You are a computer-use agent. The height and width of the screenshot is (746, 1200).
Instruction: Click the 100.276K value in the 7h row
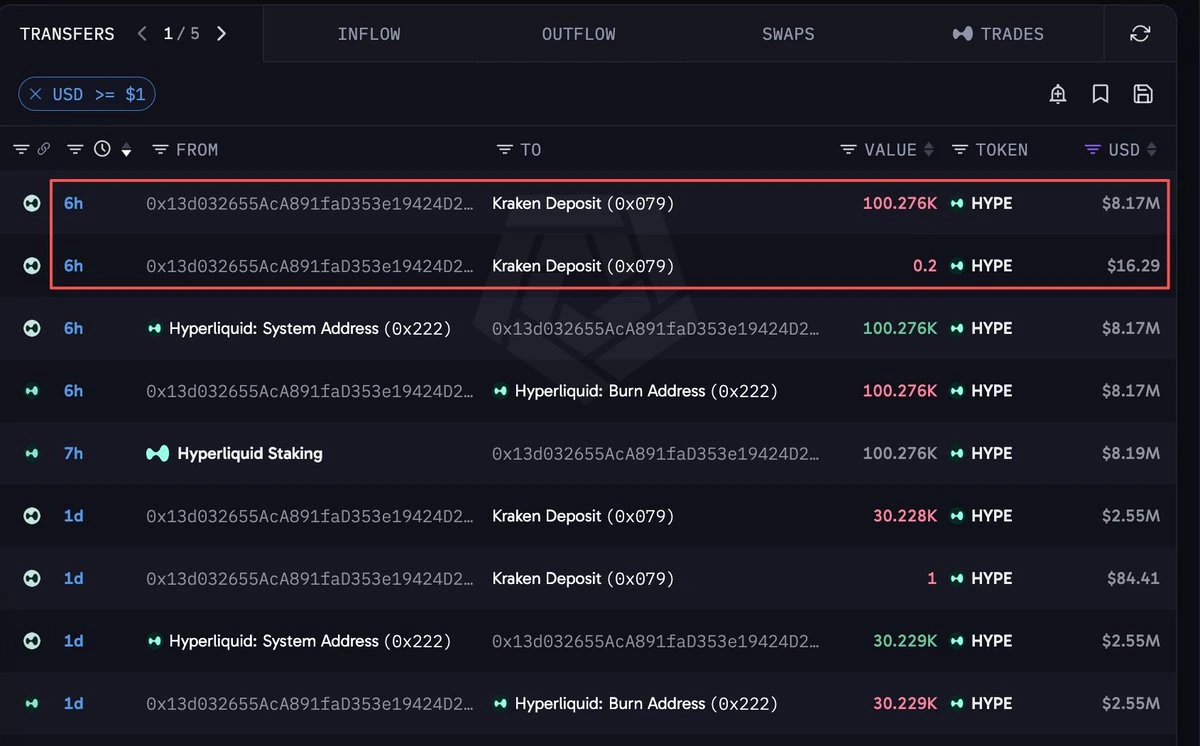(x=900, y=453)
